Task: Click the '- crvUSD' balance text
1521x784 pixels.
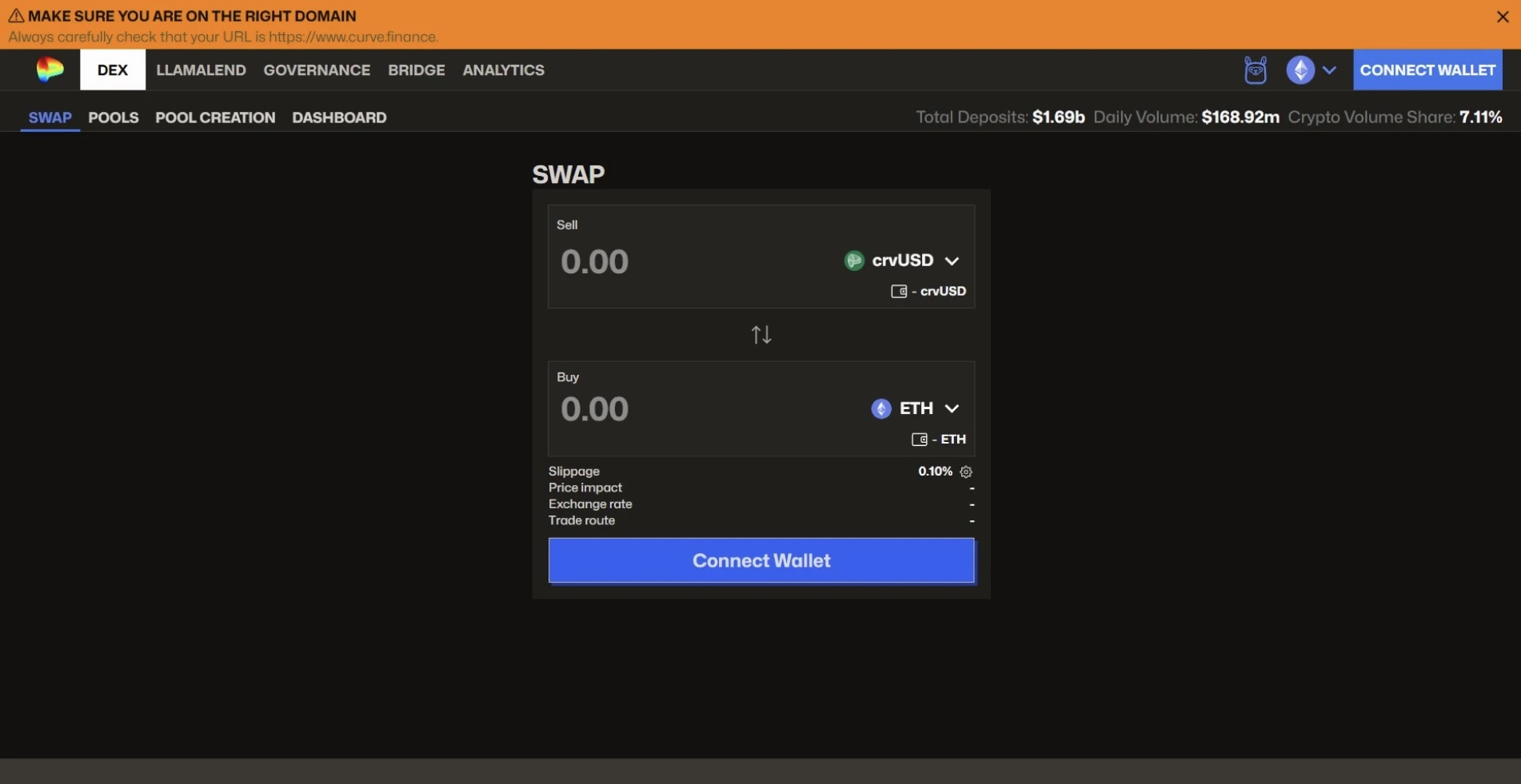Action: pos(939,292)
